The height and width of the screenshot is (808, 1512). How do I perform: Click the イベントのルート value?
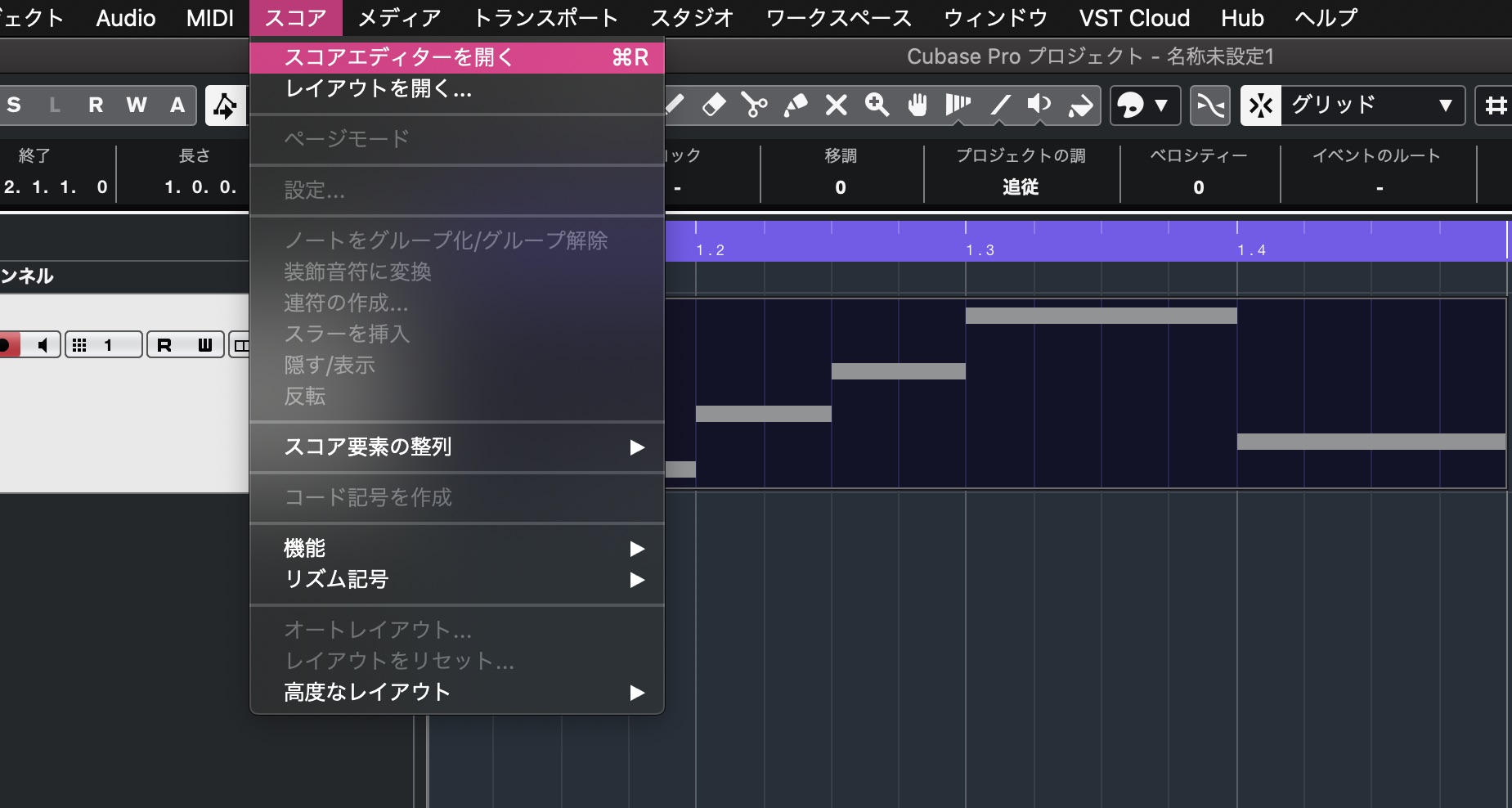pyautogui.click(x=1379, y=187)
